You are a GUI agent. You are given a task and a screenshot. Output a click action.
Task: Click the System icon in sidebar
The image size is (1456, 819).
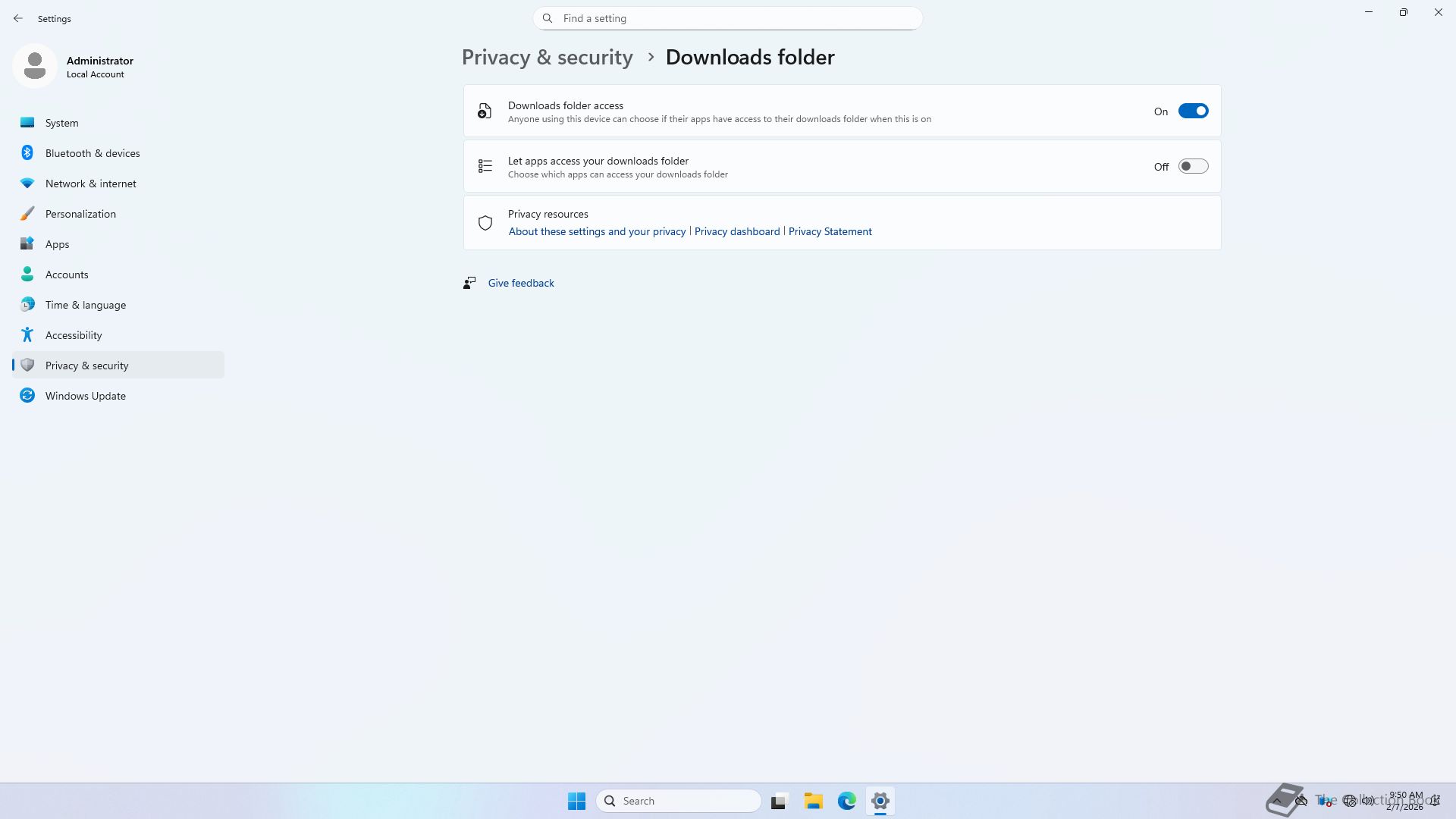[27, 123]
